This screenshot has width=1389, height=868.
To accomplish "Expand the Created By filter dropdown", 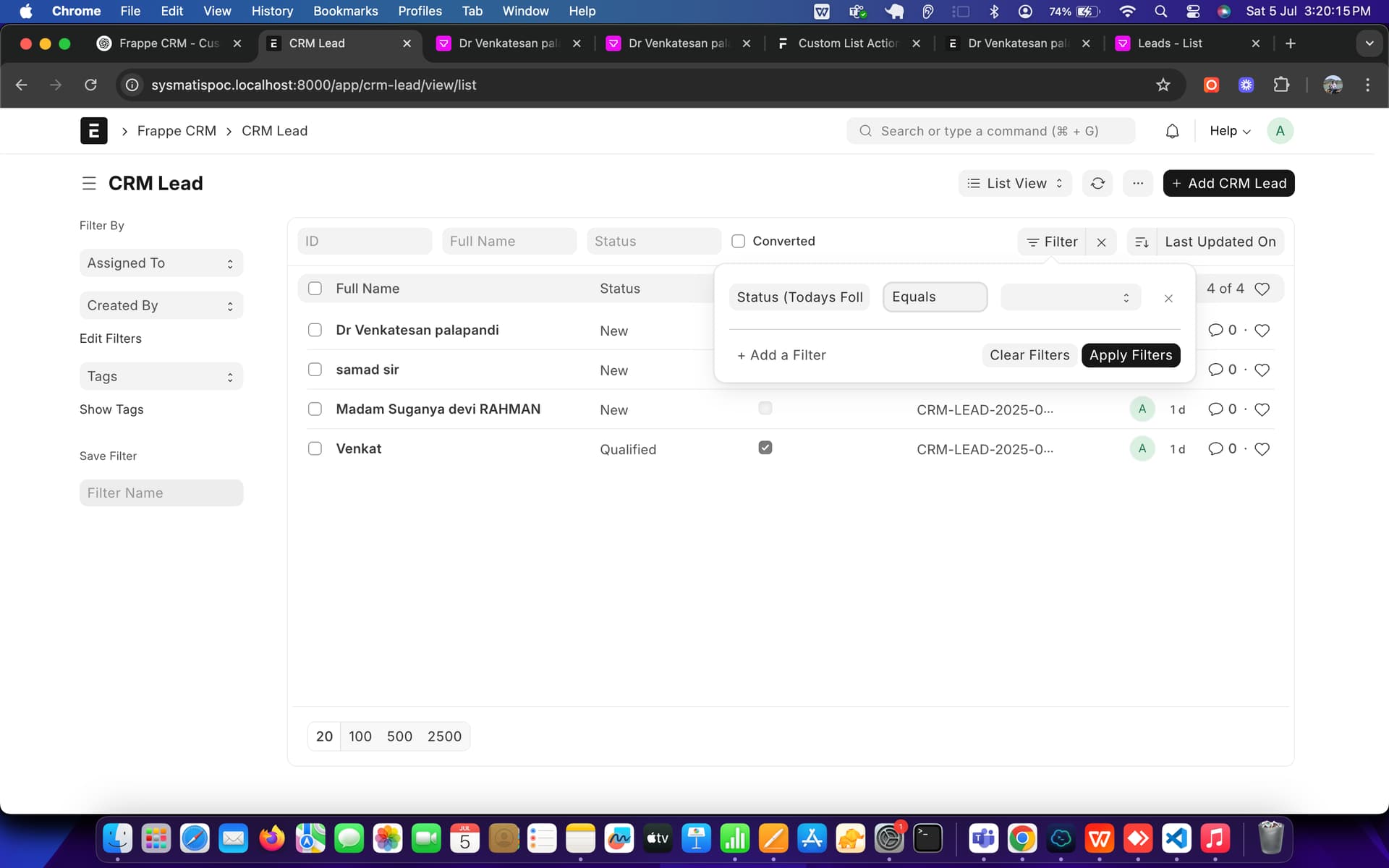I will pyautogui.click(x=161, y=306).
